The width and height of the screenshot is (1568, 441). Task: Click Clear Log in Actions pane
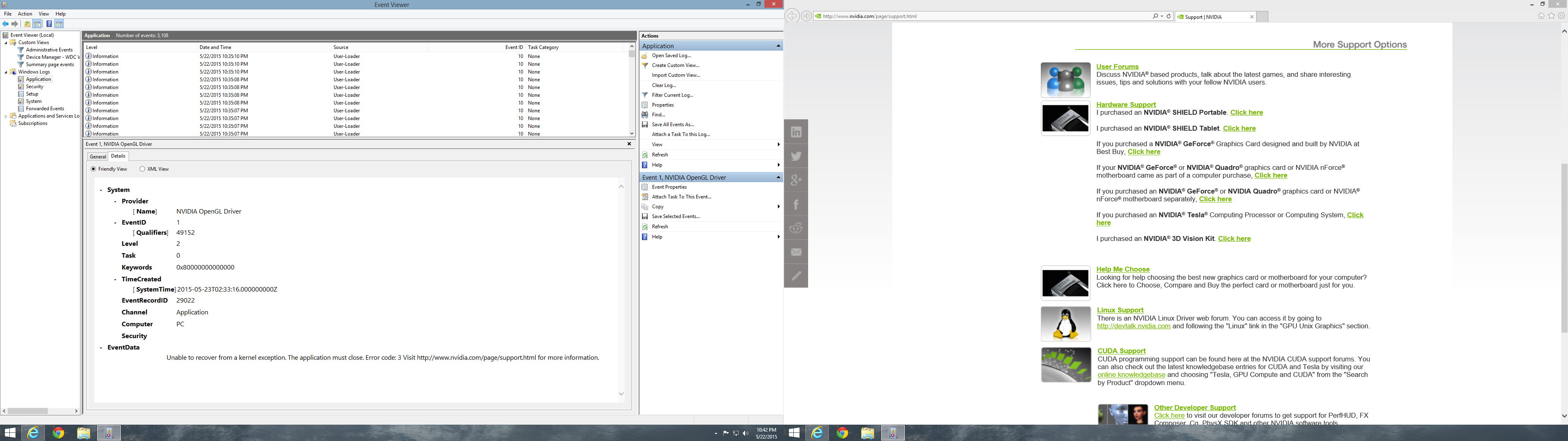pos(664,85)
